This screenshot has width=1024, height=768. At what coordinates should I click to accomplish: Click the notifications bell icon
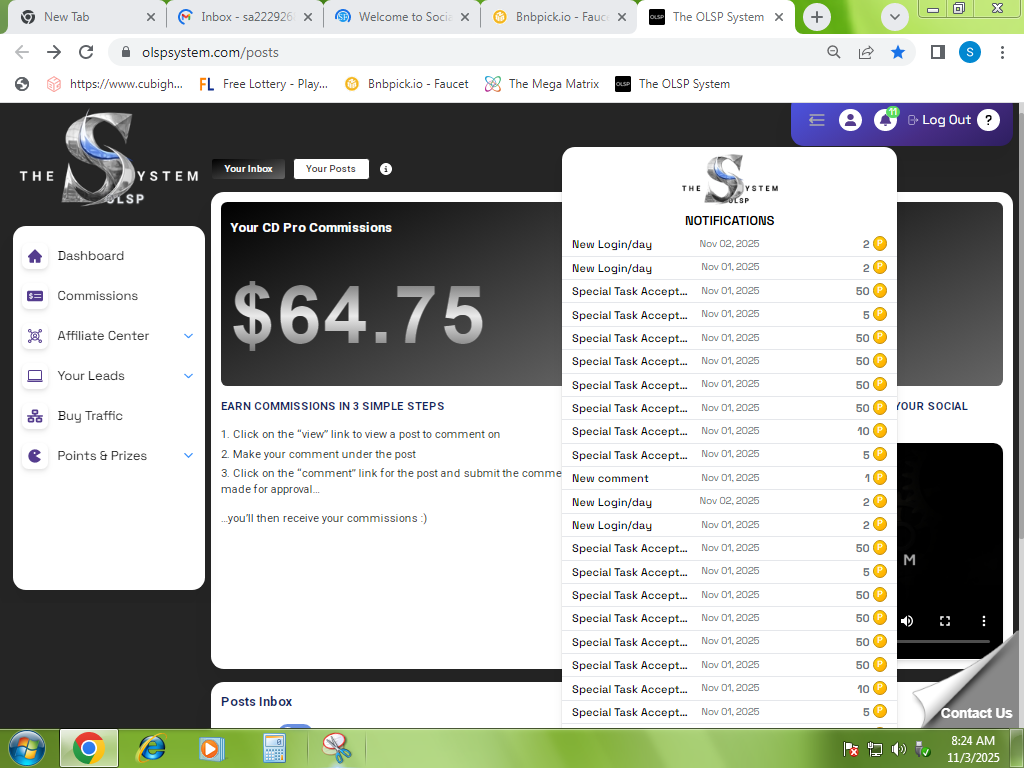click(884, 121)
